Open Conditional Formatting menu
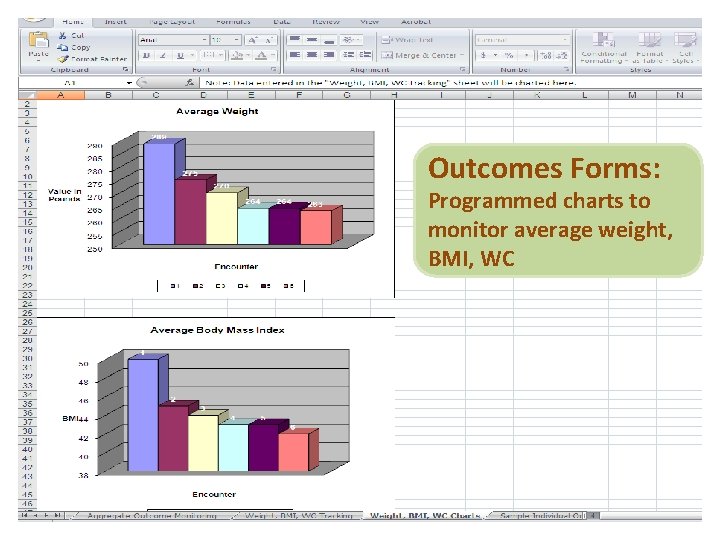720x540 pixels. click(x=604, y=48)
